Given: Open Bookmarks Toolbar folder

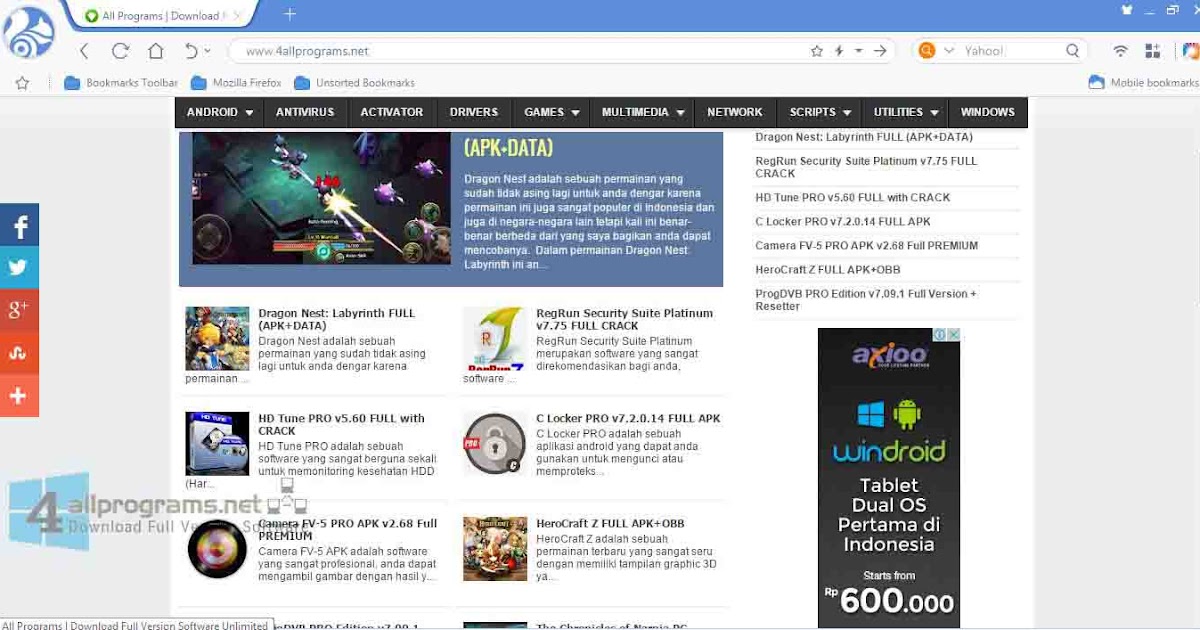Looking at the screenshot, I should (x=121, y=83).
